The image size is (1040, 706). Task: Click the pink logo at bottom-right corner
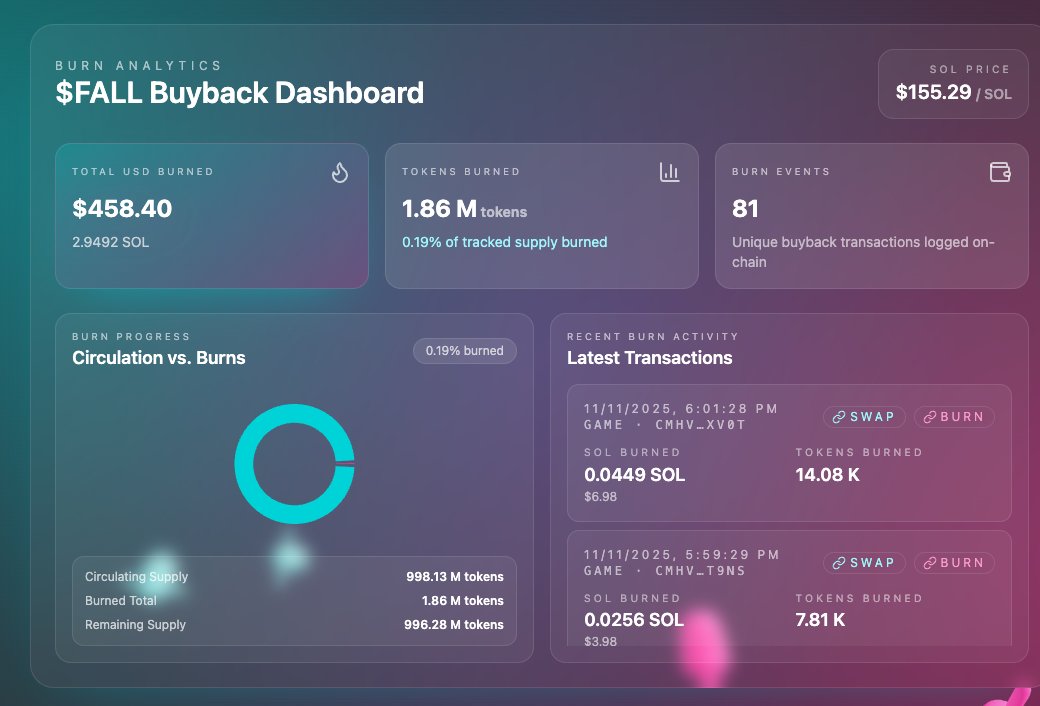click(x=1015, y=695)
